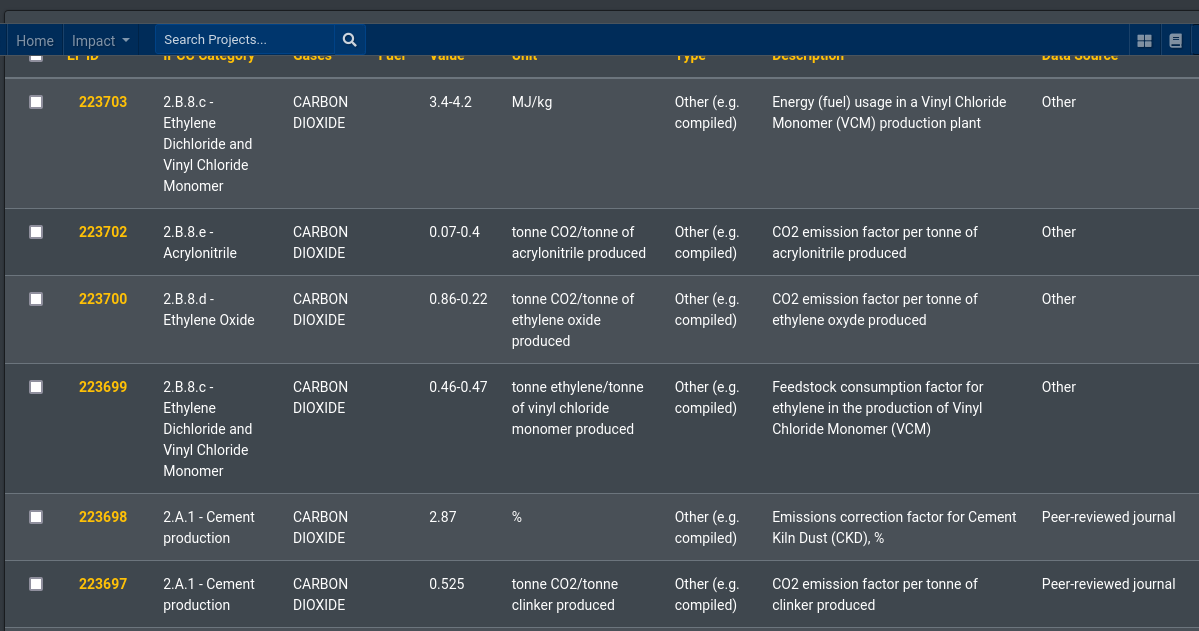The height and width of the screenshot is (631, 1199).
Task: Sort by Data Source column
Action: (1079, 55)
